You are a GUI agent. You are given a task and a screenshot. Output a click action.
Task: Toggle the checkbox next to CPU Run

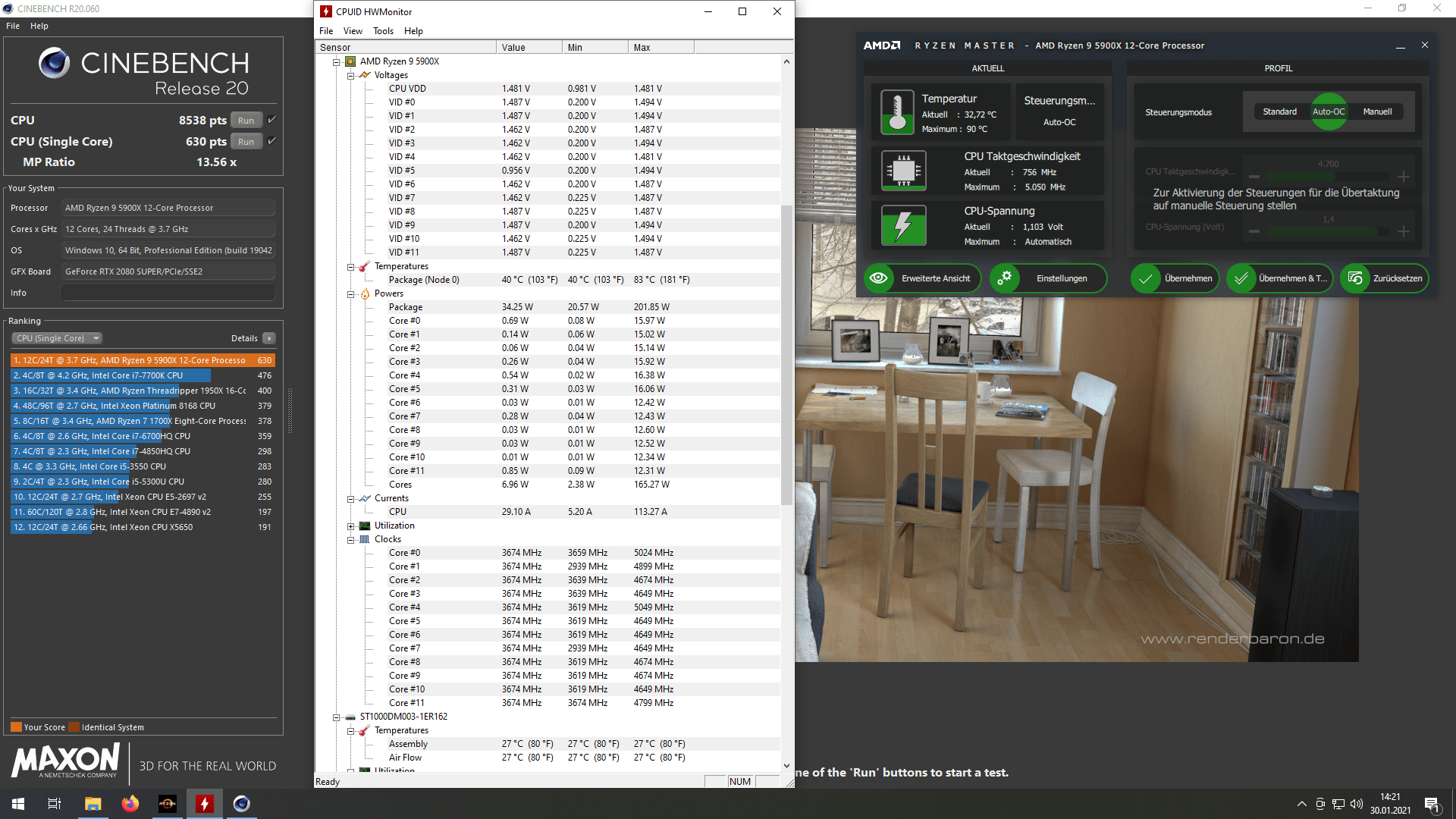point(271,120)
